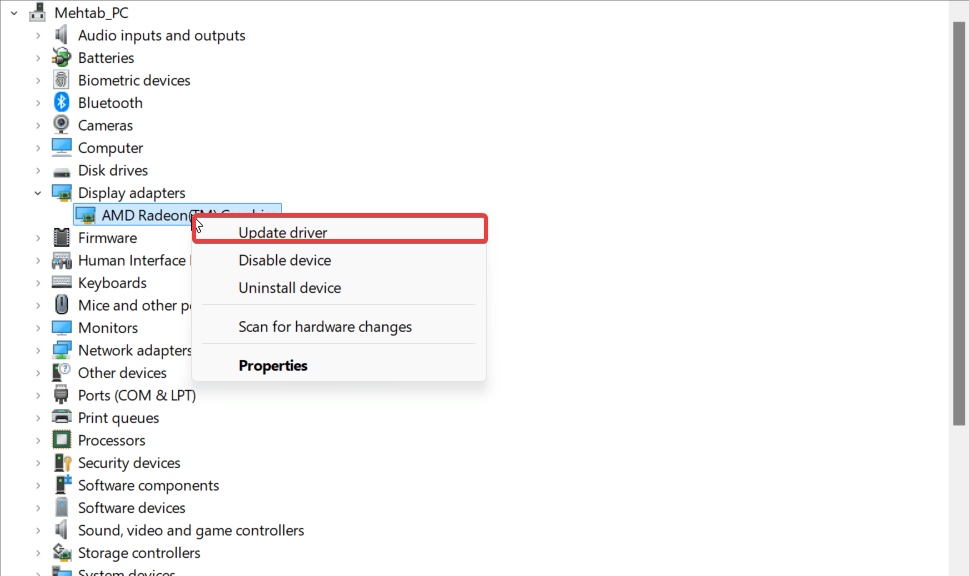The width and height of the screenshot is (969, 576).
Task: Click the Security devices key icon
Action: tap(61, 463)
